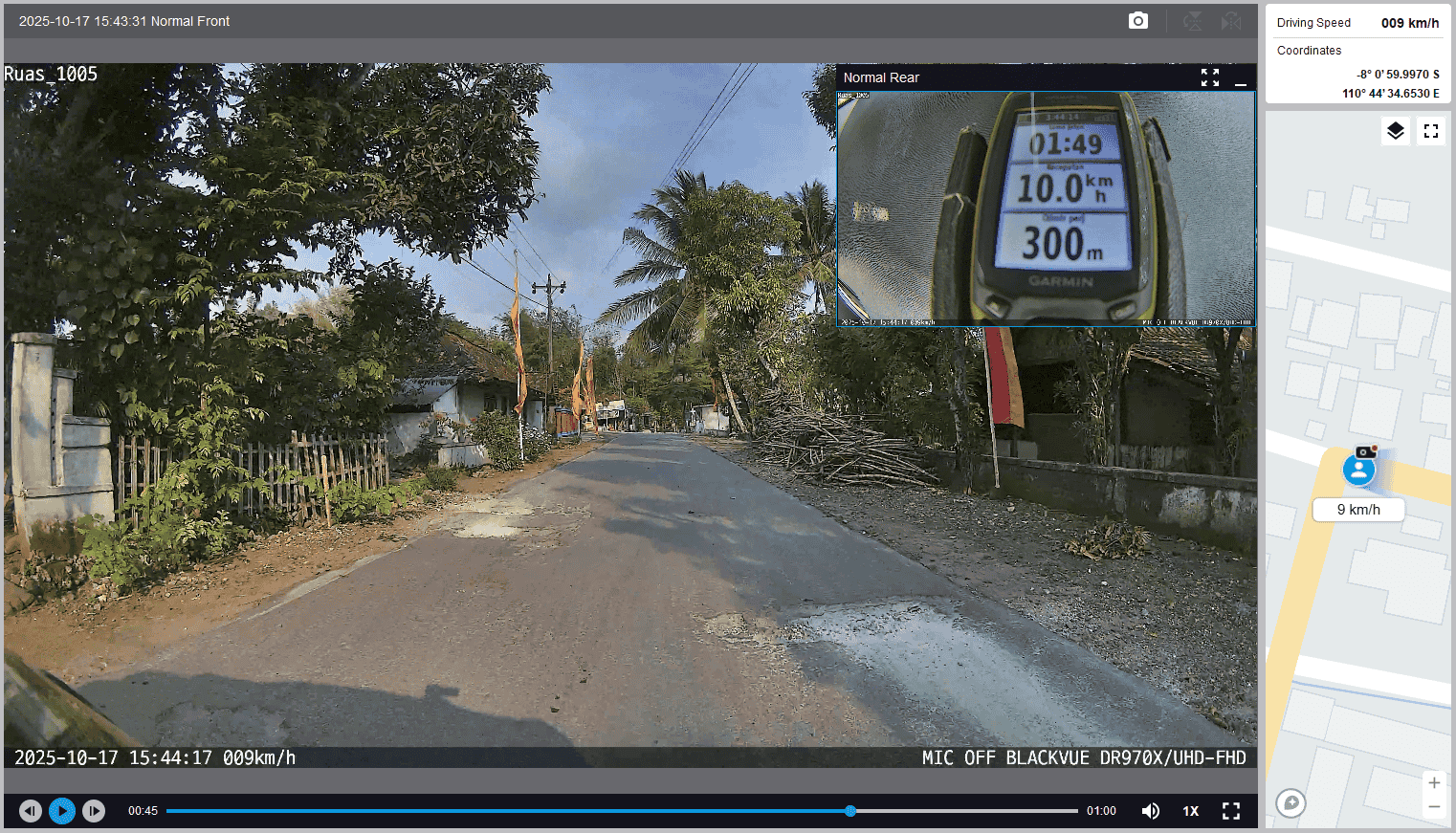Image resolution: width=1456 pixels, height=833 pixels.
Task: Open the map layers selector
Action: click(1396, 131)
